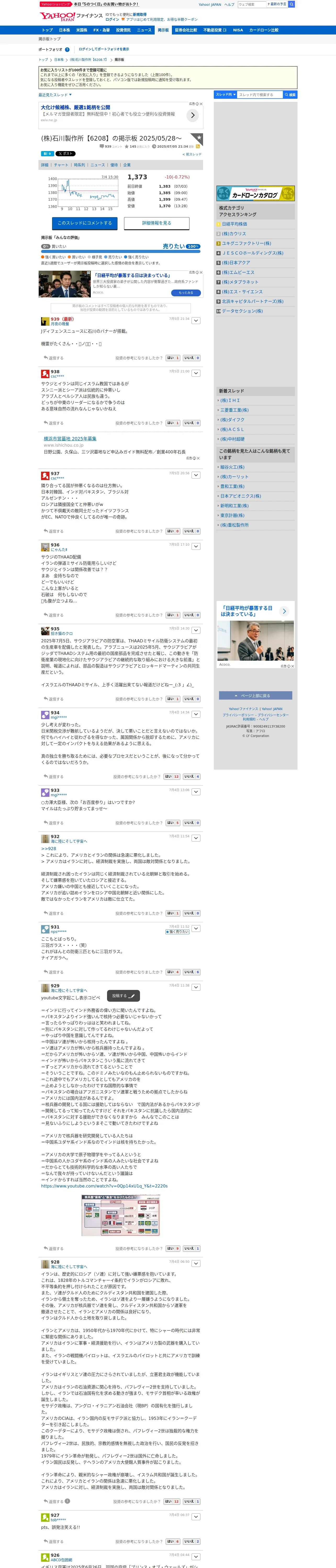
Task: Click the もっとみる ad button
Action: pos(186,293)
